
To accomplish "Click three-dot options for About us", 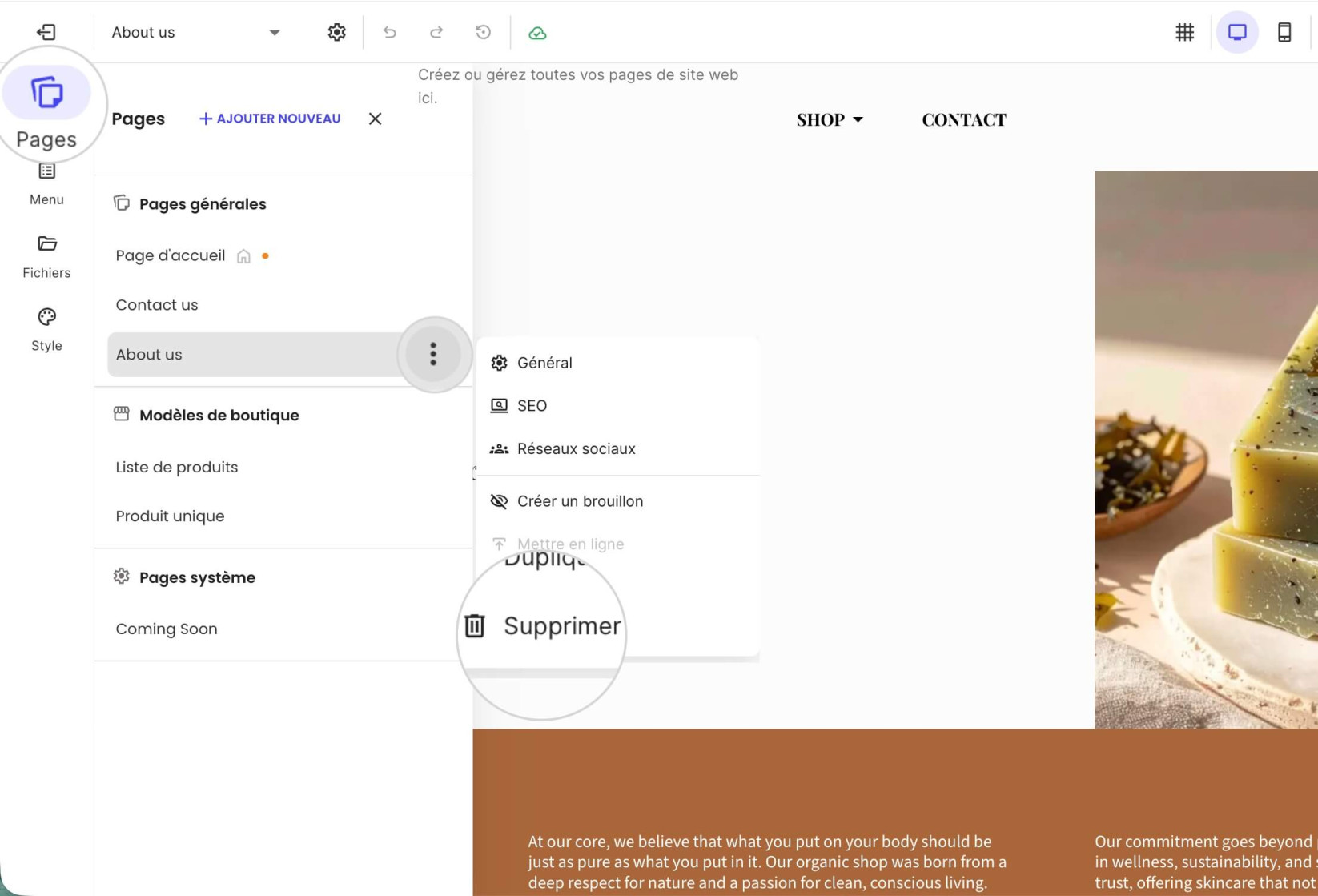I will [x=433, y=354].
